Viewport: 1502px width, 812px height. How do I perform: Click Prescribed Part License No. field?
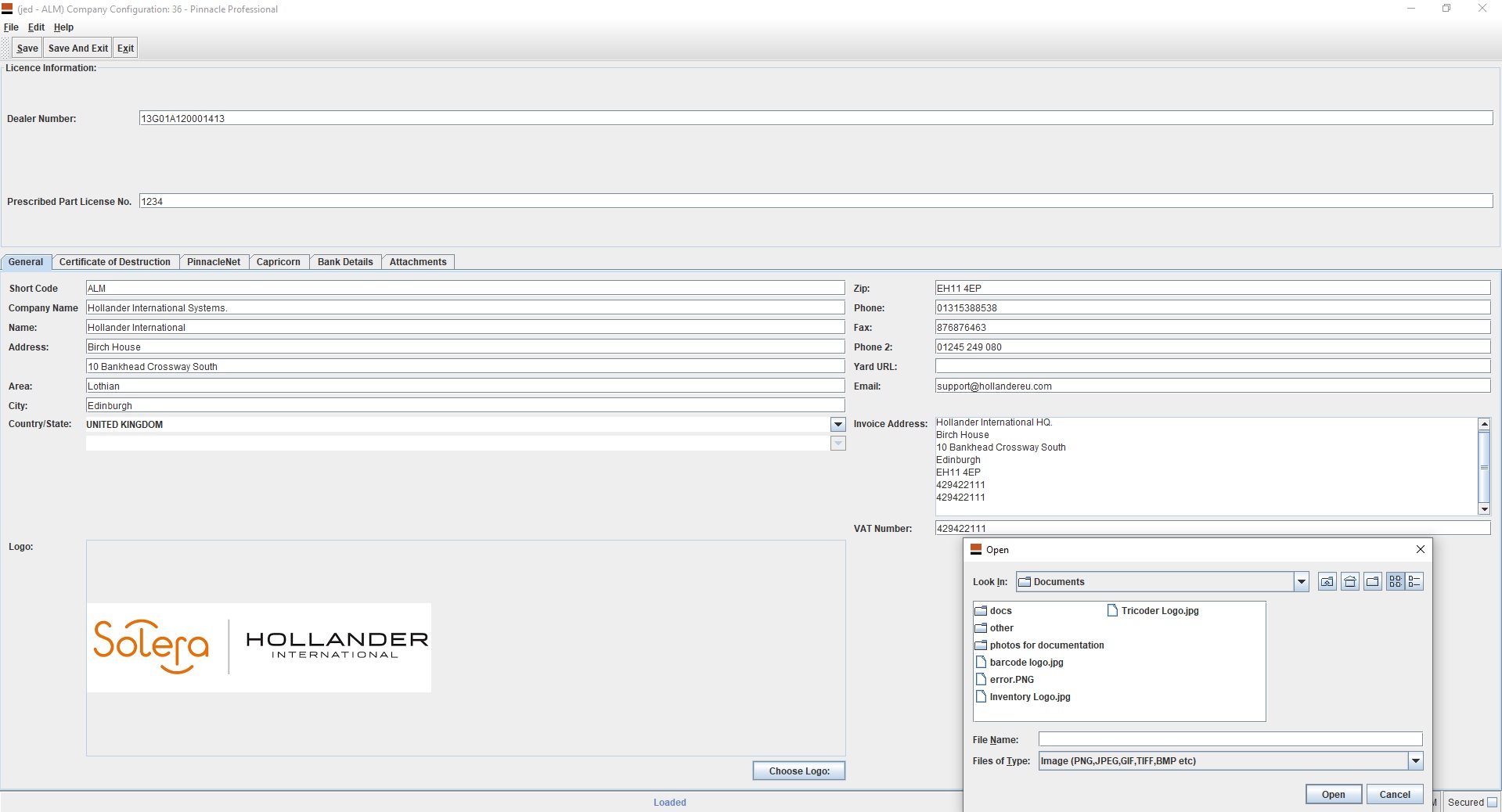pos(816,201)
